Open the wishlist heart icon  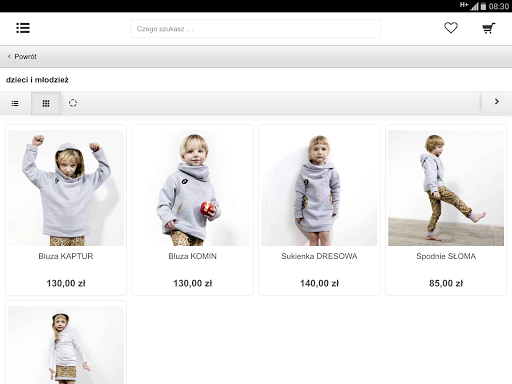(x=451, y=28)
